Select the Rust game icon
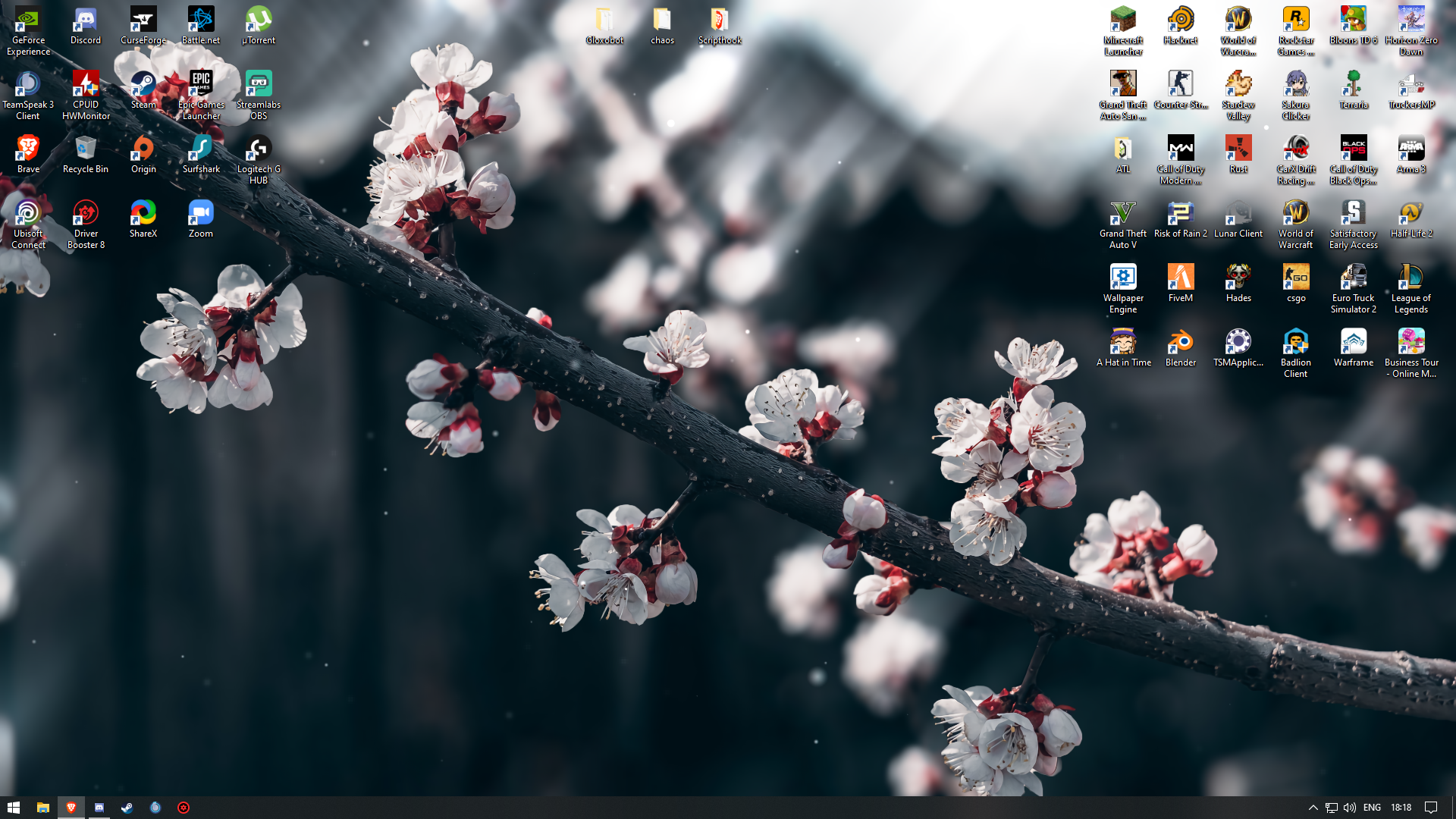This screenshot has height=819, width=1456. pos(1238,154)
